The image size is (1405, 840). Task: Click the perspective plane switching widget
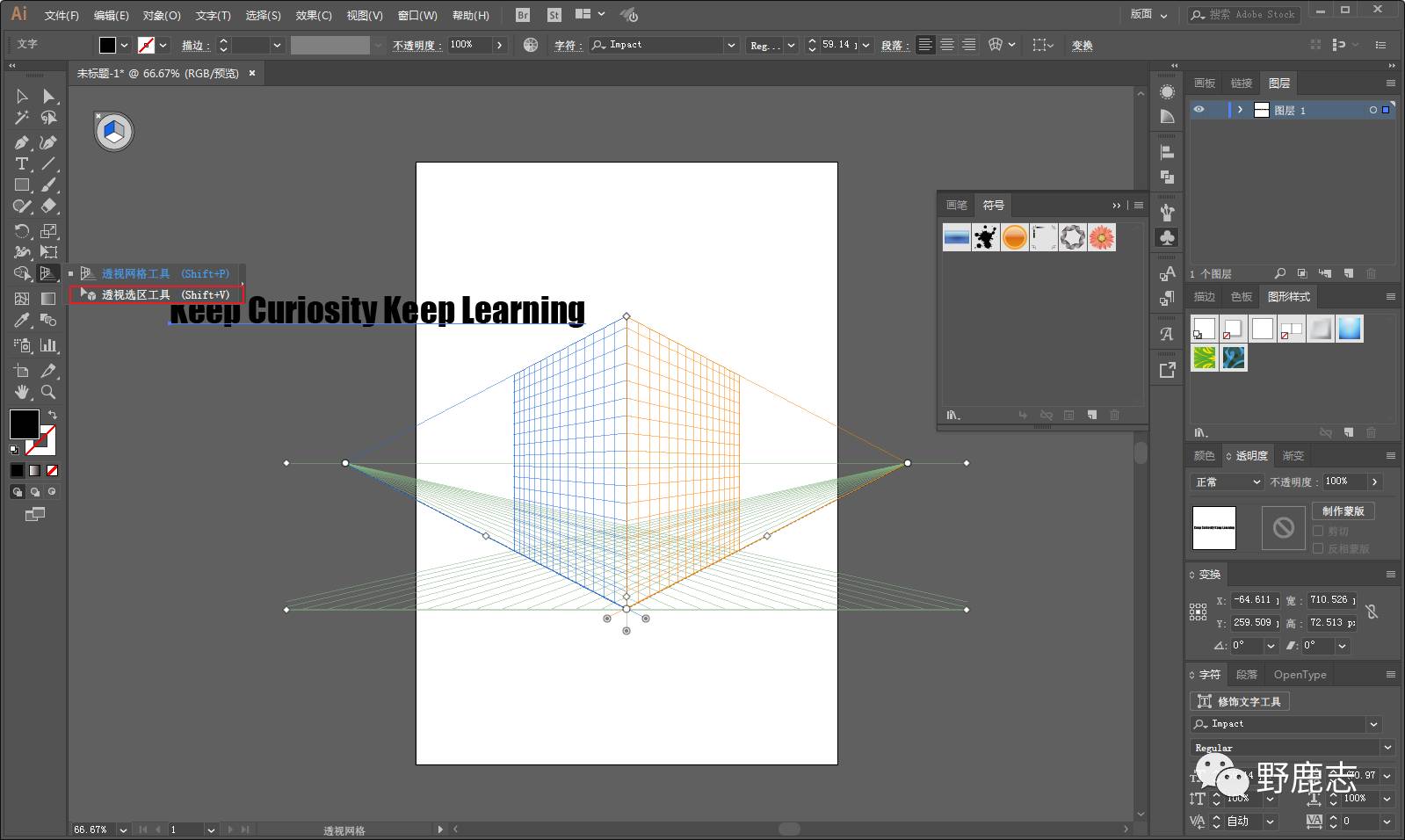click(114, 132)
